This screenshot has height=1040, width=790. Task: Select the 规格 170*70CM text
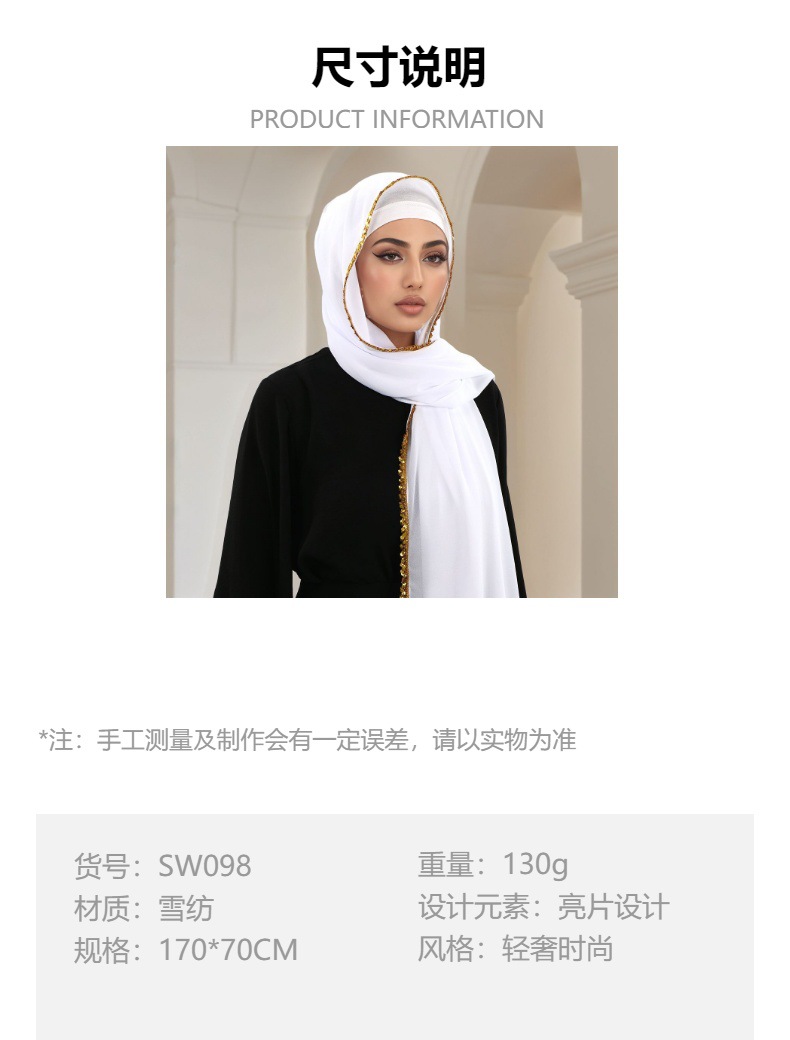(x=186, y=950)
